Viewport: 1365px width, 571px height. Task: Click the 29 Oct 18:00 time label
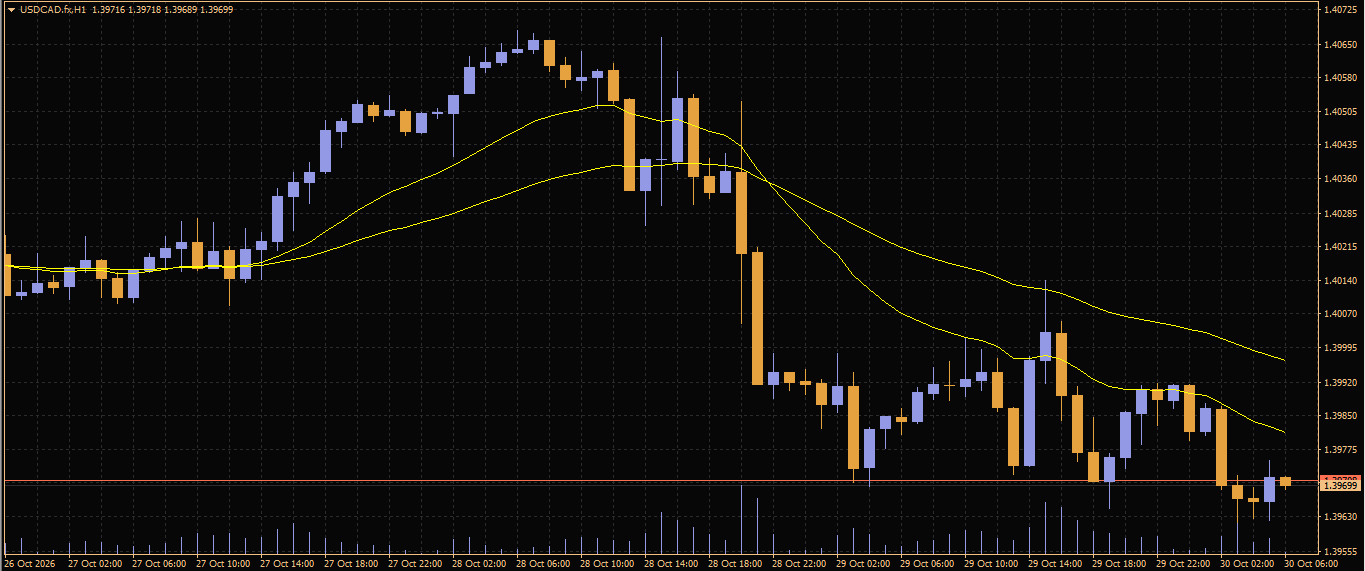[1119, 564]
